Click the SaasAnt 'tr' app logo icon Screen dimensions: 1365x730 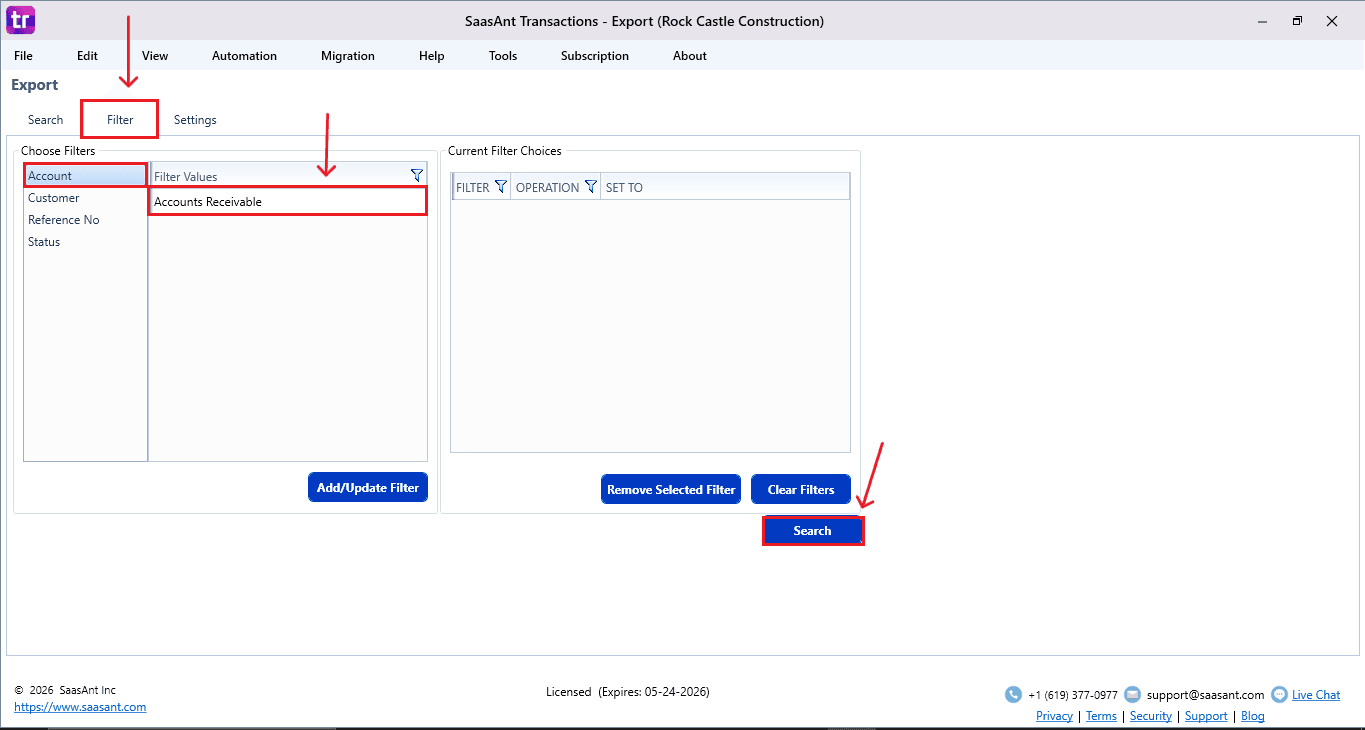[x=20, y=20]
